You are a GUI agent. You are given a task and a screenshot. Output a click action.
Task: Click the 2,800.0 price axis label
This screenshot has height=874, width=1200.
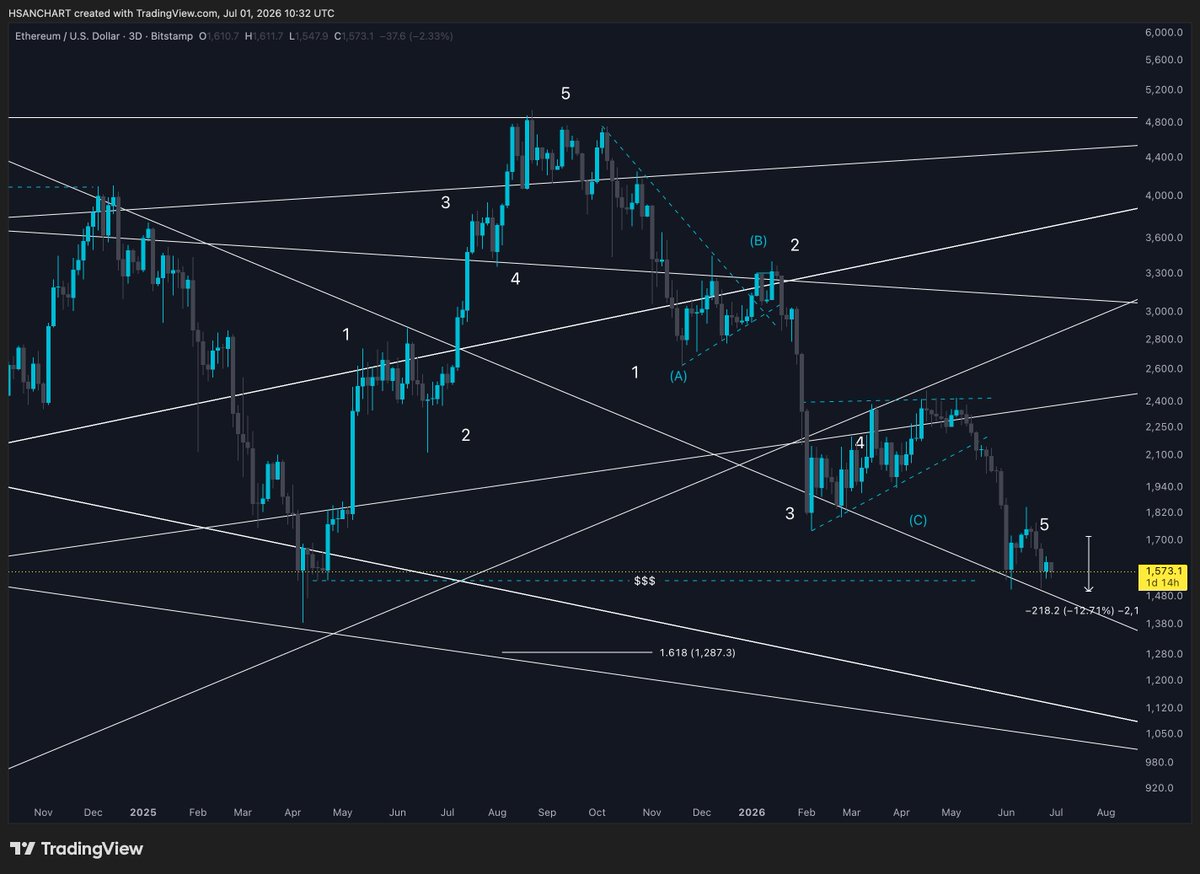1166,340
